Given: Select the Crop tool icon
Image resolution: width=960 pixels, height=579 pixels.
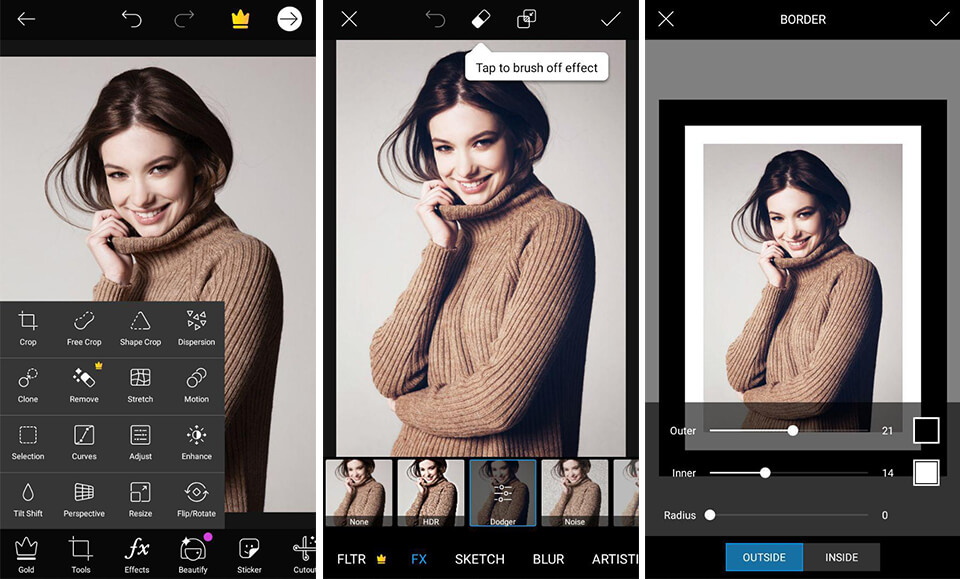Looking at the screenshot, I should click(x=28, y=322).
